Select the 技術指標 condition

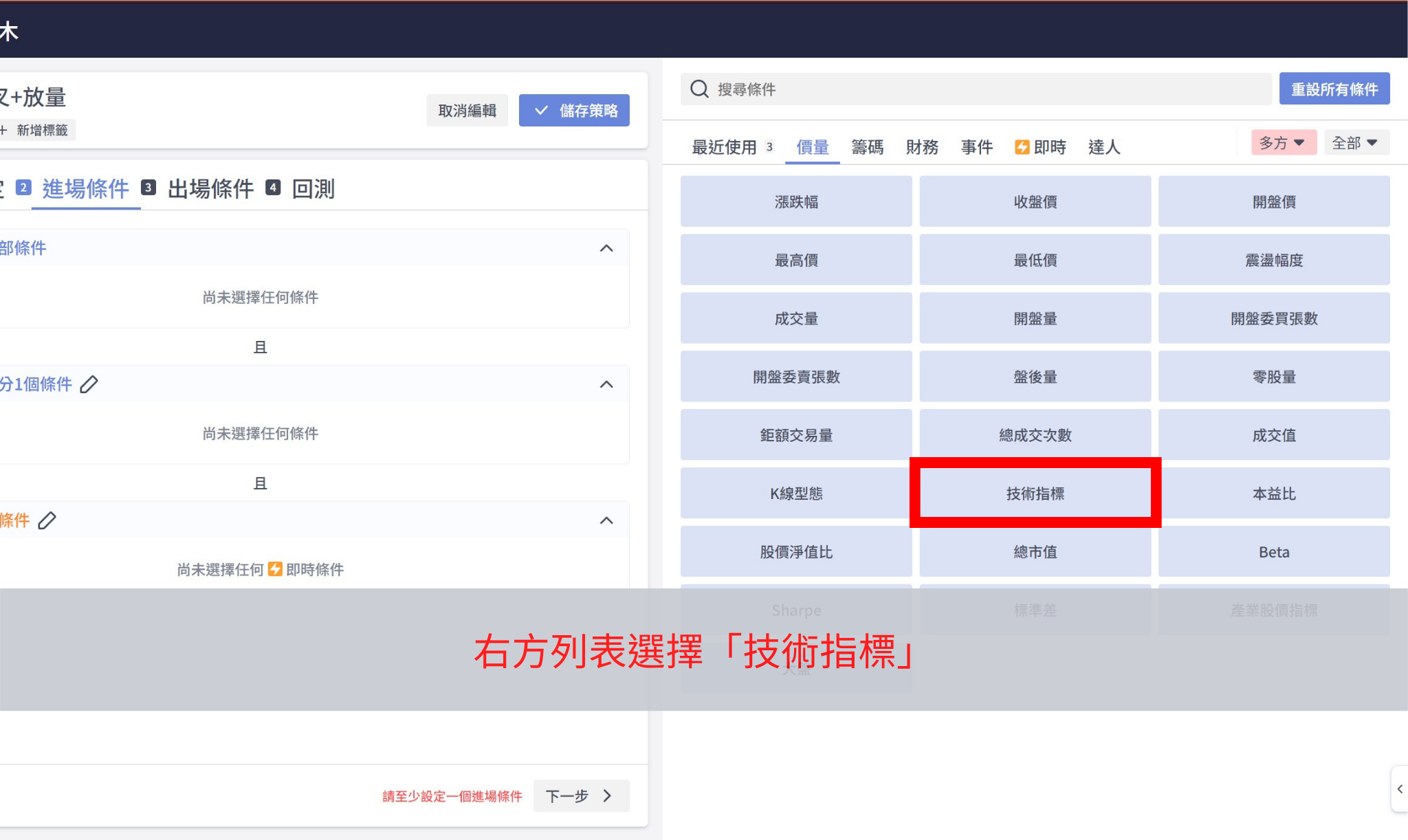point(1035,494)
